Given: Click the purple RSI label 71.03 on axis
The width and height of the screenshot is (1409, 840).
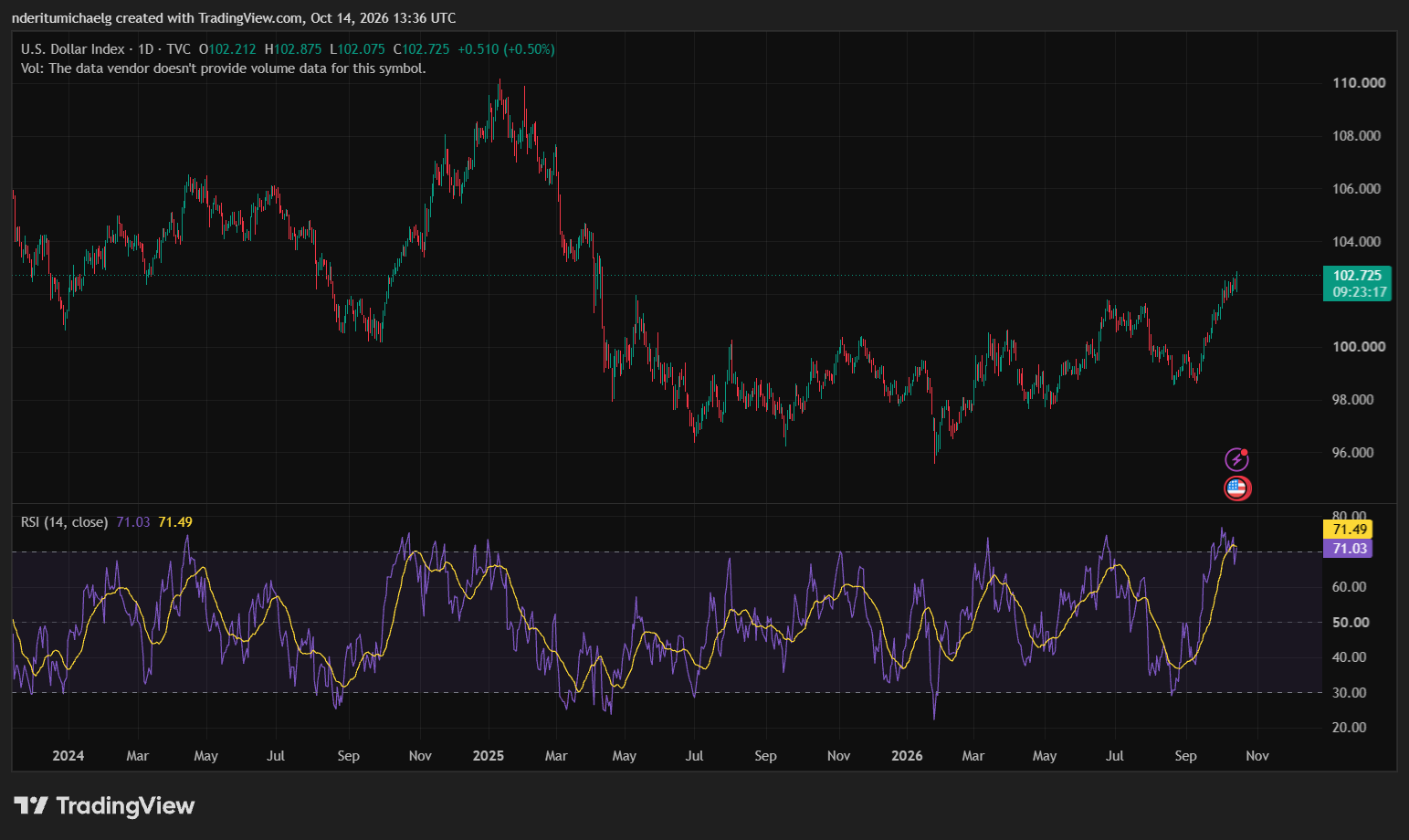Looking at the screenshot, I should pos(1349,549).
